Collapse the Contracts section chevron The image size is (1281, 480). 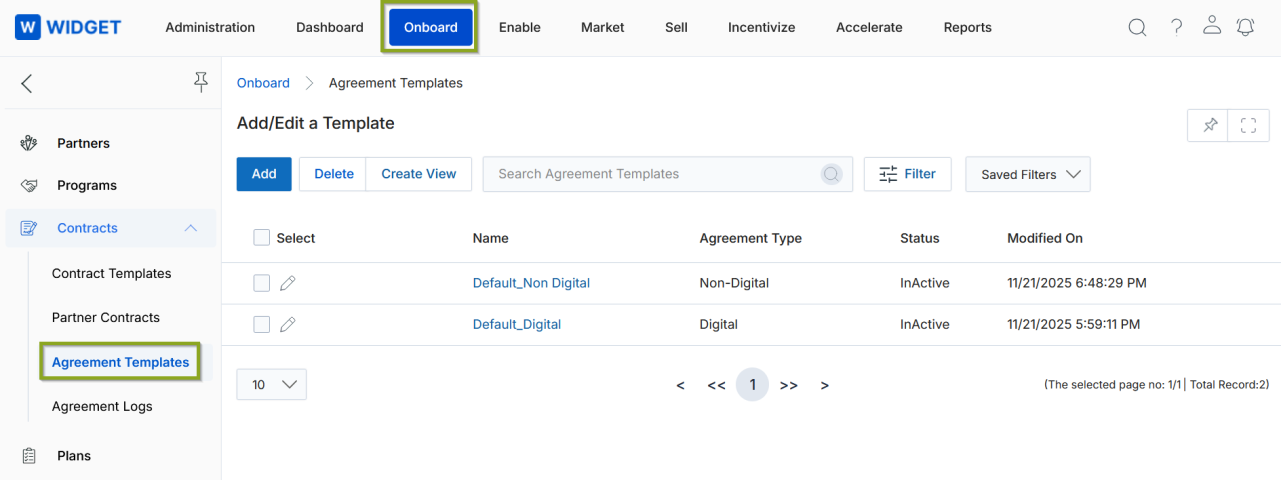pyautogui.click(x=191, y=228)
